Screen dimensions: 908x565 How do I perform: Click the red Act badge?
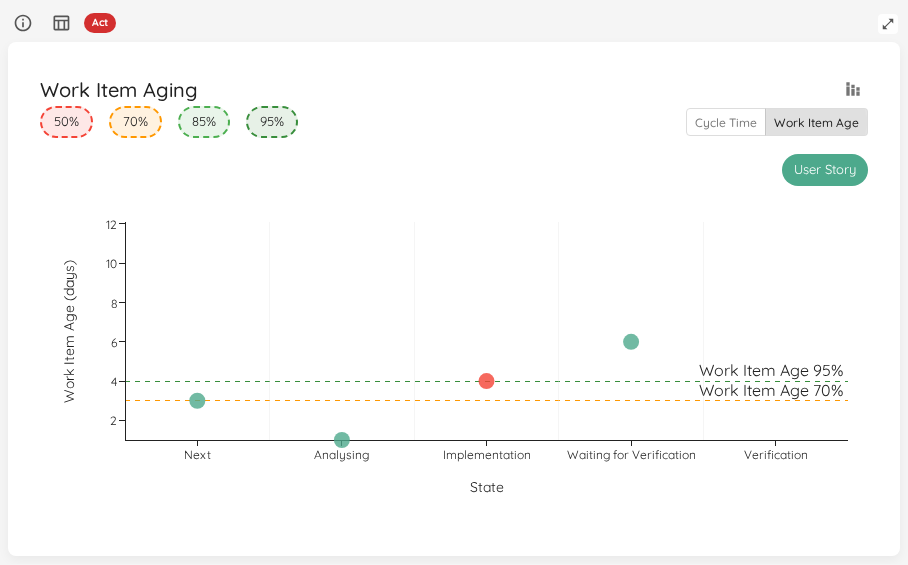pos(100,23)
